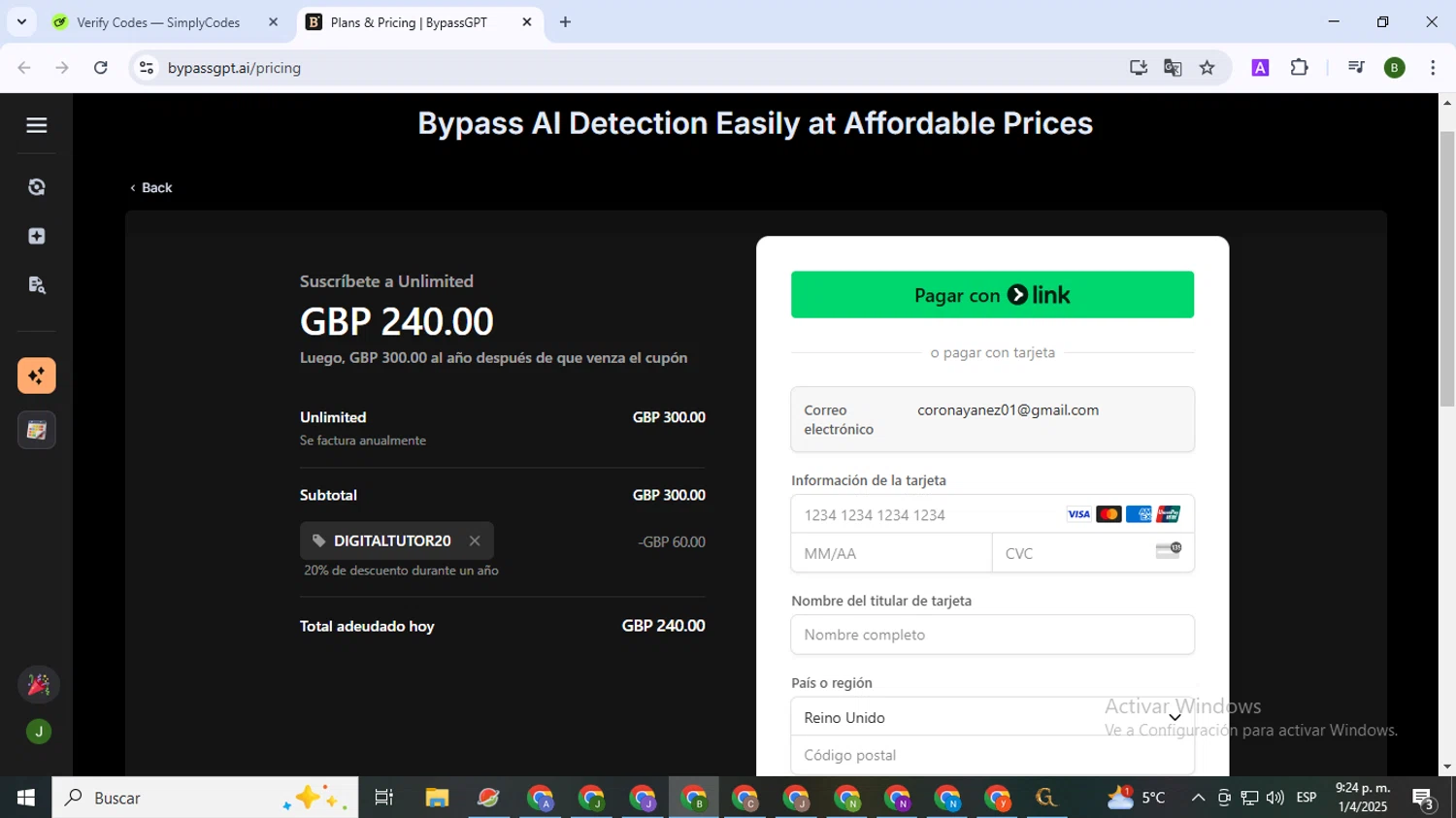The height and width of the screenshot is (818, 1456).
Task: Open the hamburger menu in sidebar
Action: (x=37, y=125)
